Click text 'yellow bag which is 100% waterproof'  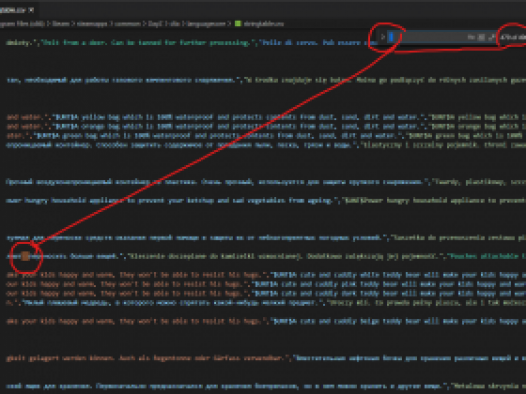pyautogui.click(x=147, y=117)
